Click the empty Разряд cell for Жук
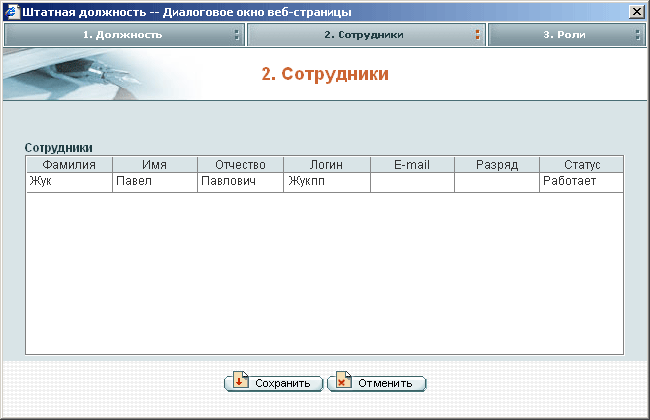Screen dimensions: 650x420 click(497, 182)
